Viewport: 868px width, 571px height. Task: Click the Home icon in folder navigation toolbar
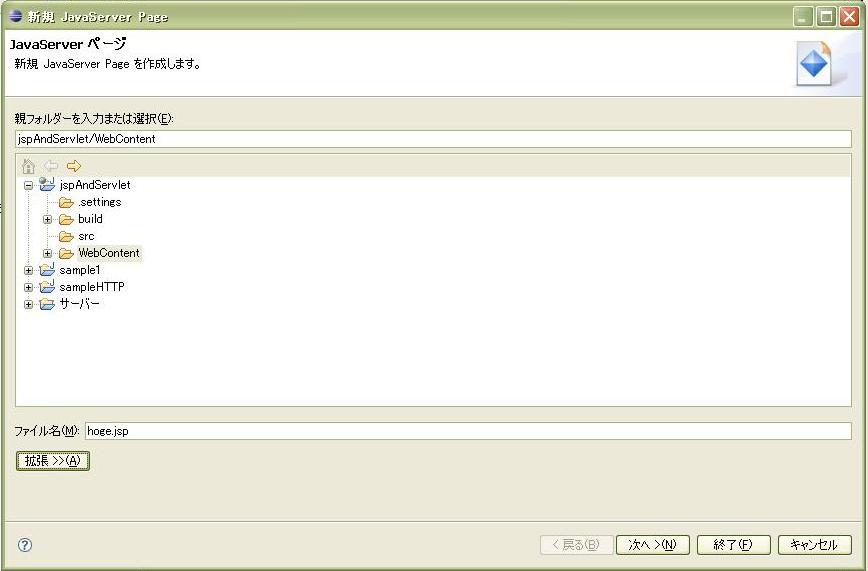point(28,166)
